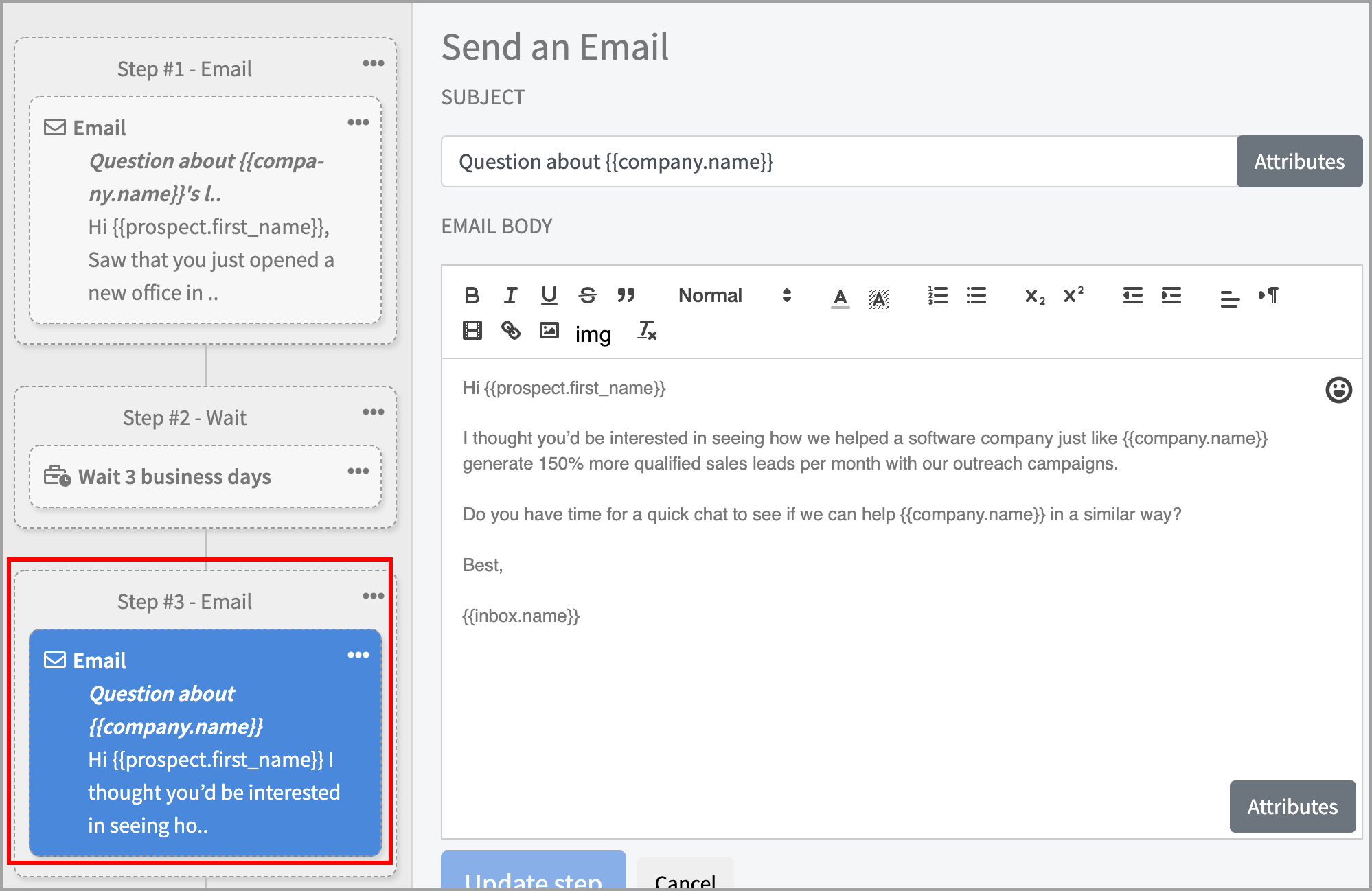The height and width of the screenshot is (891, 1372).
Task: Open Wait 3 business days options menu
Action: (x=358, y=471)
